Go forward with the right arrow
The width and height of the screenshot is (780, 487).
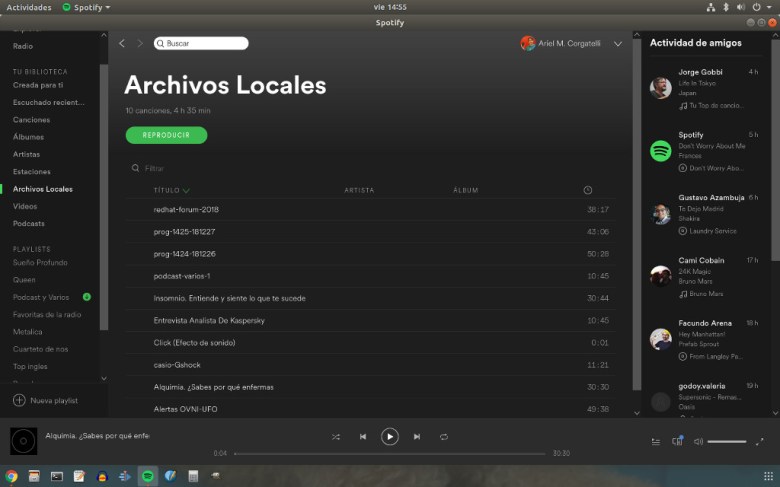[140, 44]
